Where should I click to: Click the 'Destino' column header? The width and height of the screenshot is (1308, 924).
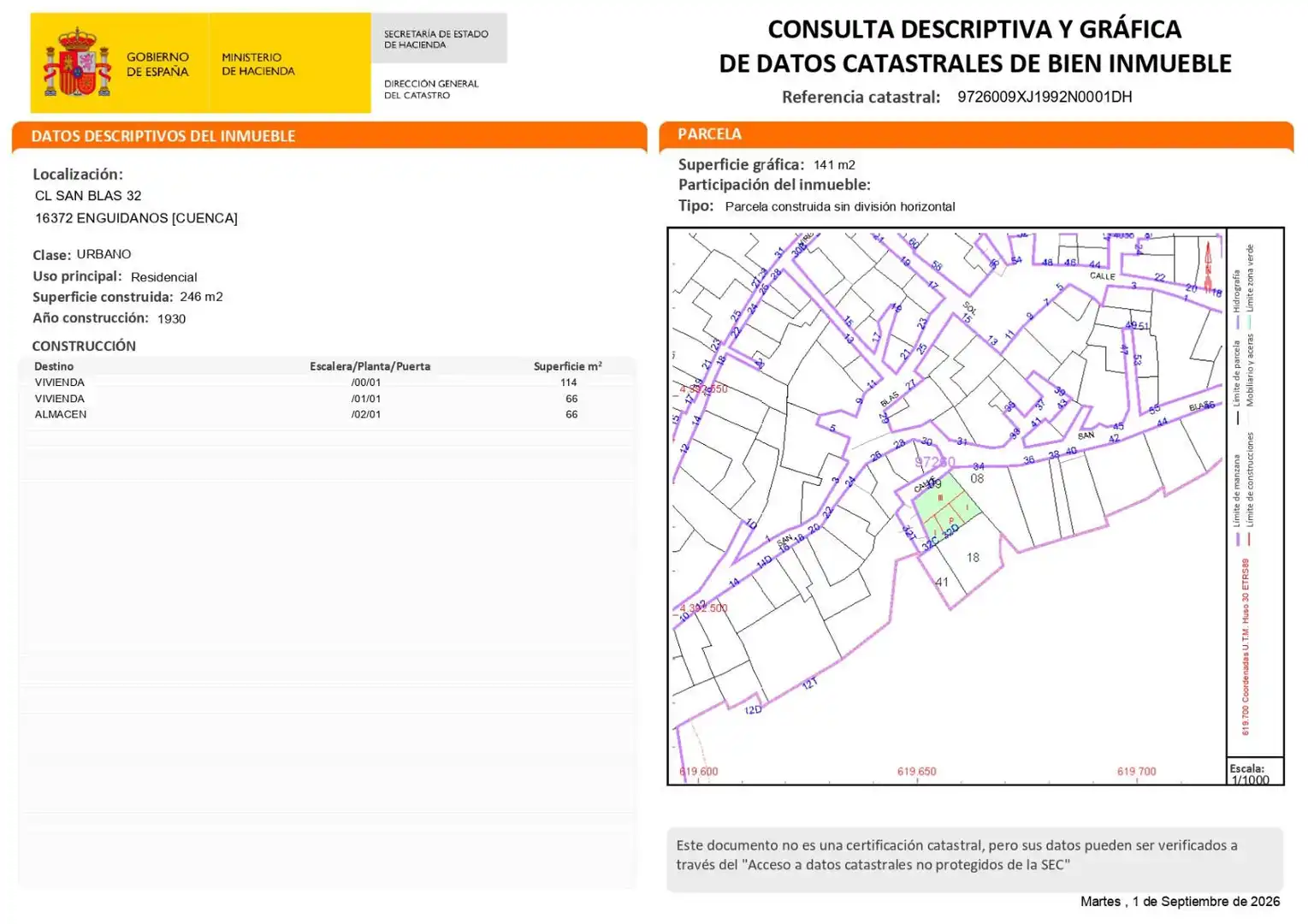tap(54, 366)
